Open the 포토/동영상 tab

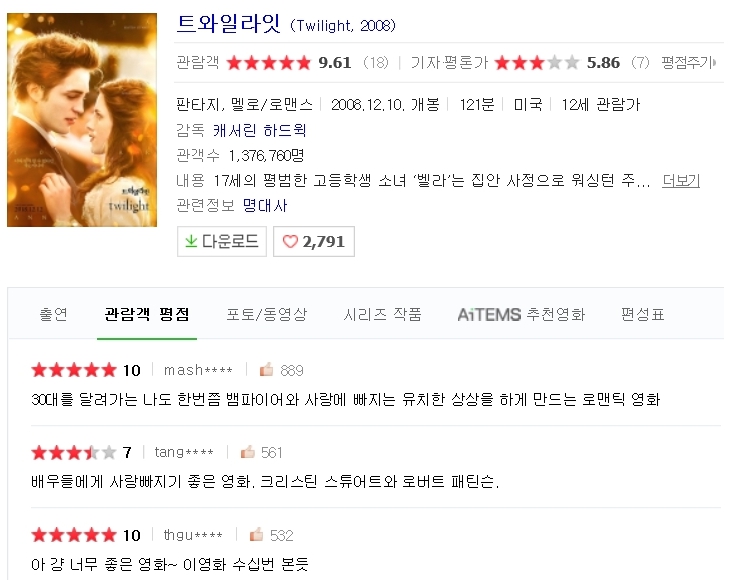pyautogui.click(x=267, y=314)
